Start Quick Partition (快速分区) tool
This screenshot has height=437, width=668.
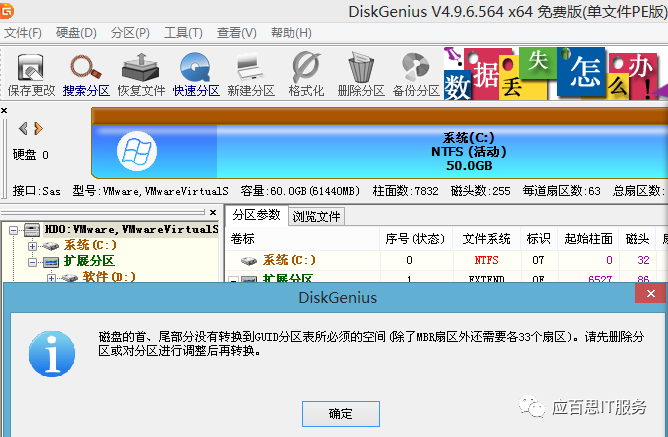click(x=196, y=75)
